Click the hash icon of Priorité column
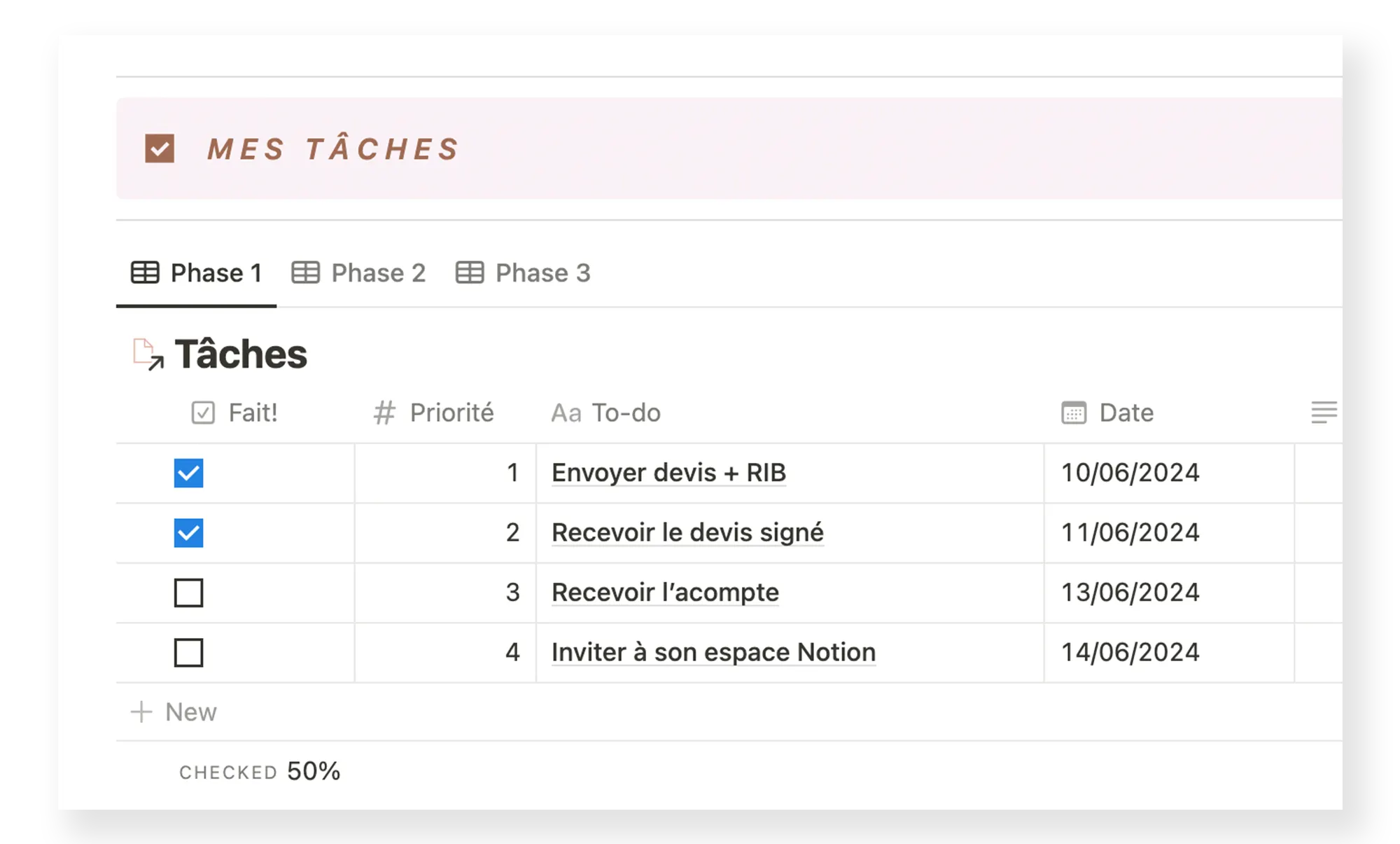Screen dimensions: 1400x844 point(384,413)
